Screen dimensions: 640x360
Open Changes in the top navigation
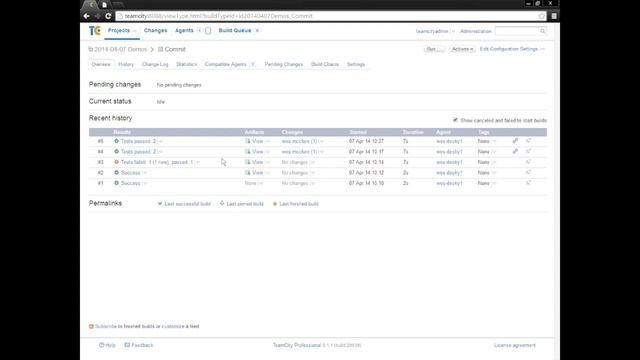pyautogui.click(x=156, y=31)
